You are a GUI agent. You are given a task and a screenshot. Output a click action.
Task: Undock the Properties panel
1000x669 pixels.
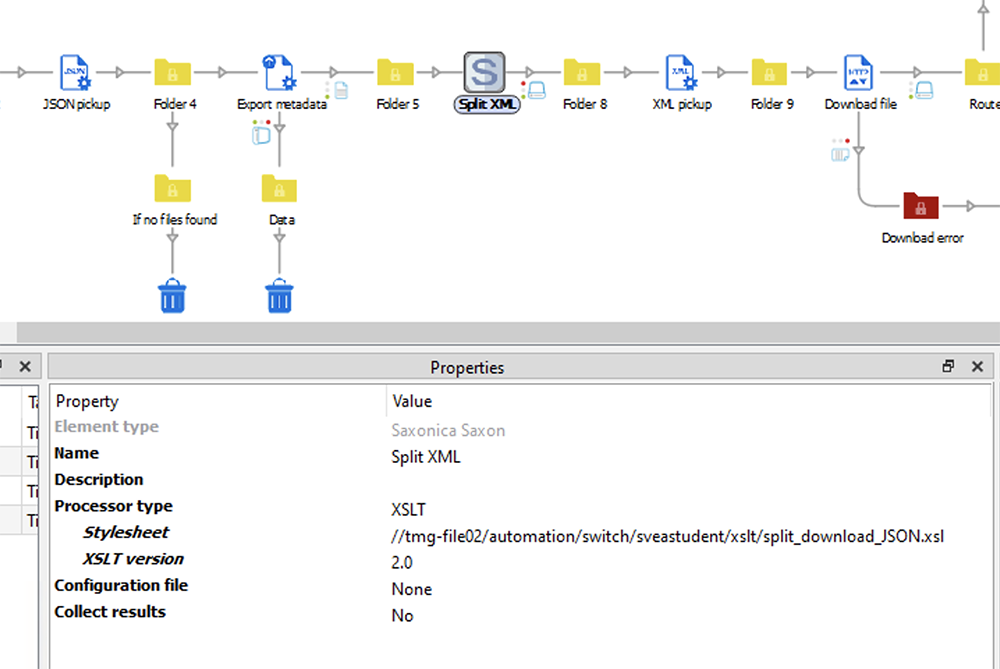[x=948, y=367]
